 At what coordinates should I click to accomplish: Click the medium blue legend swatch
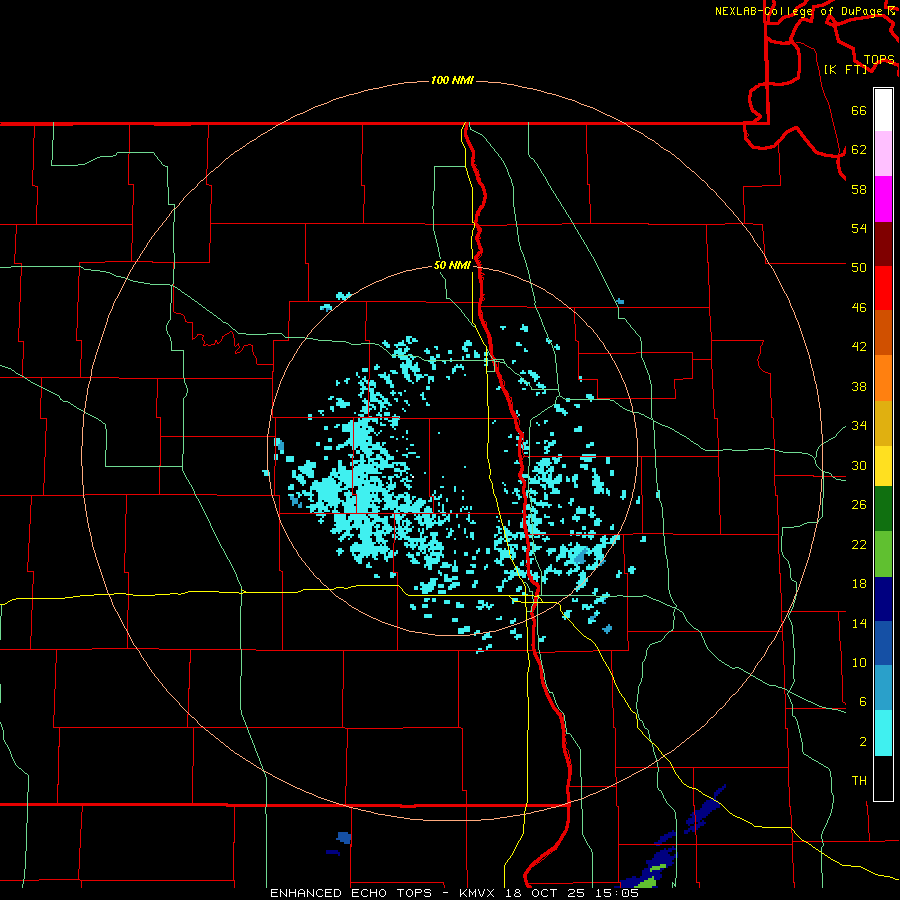883,643
